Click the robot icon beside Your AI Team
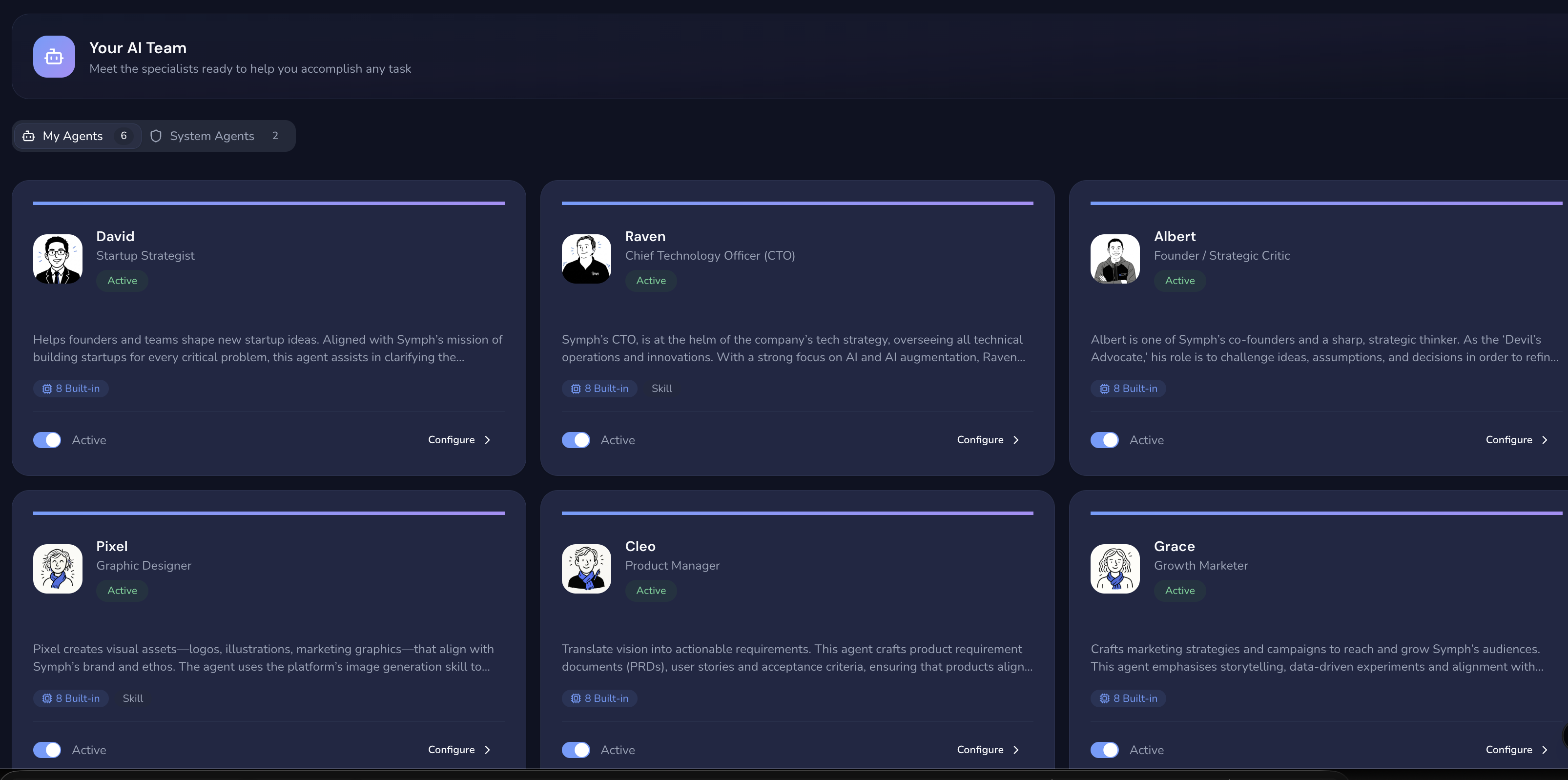This screenshot has width=1568, height=780. point(54,57)
